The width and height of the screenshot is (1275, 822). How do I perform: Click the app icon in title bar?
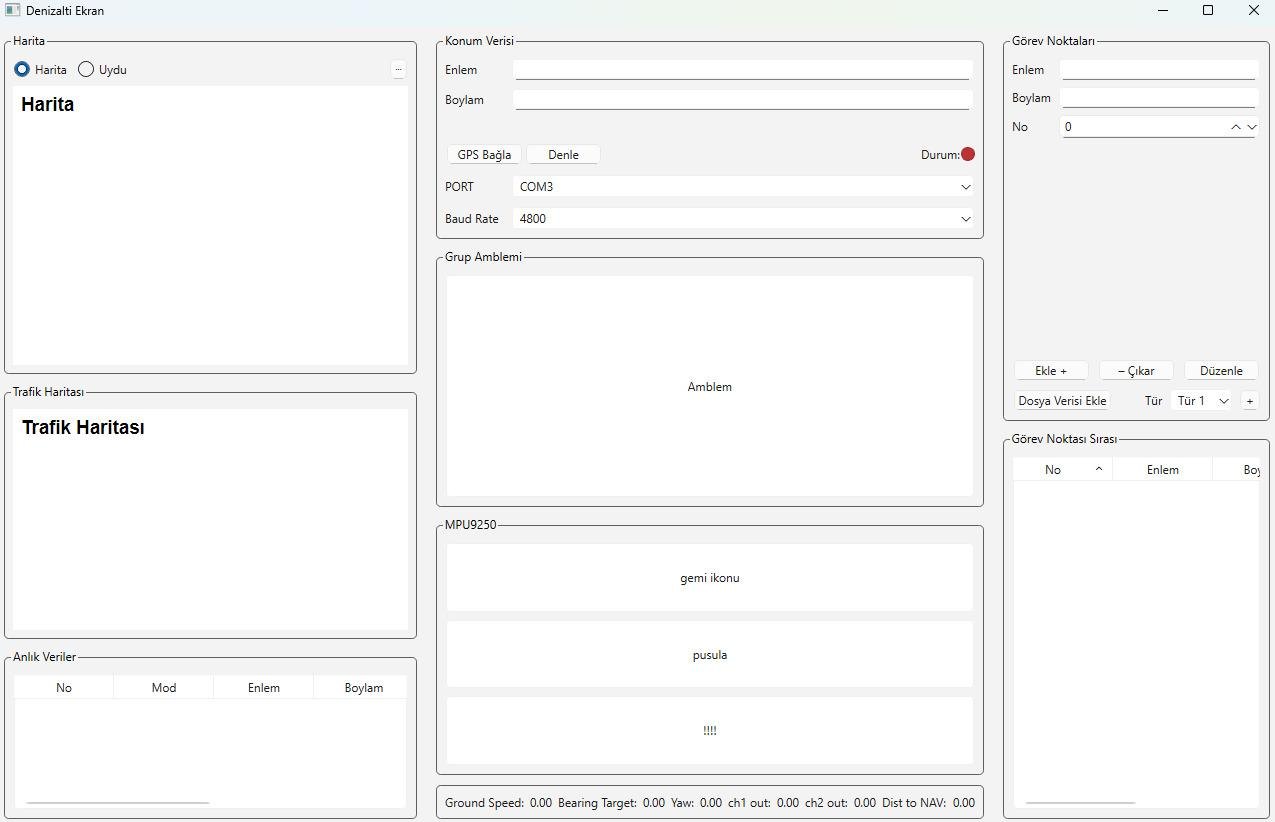tap(12, 10)
